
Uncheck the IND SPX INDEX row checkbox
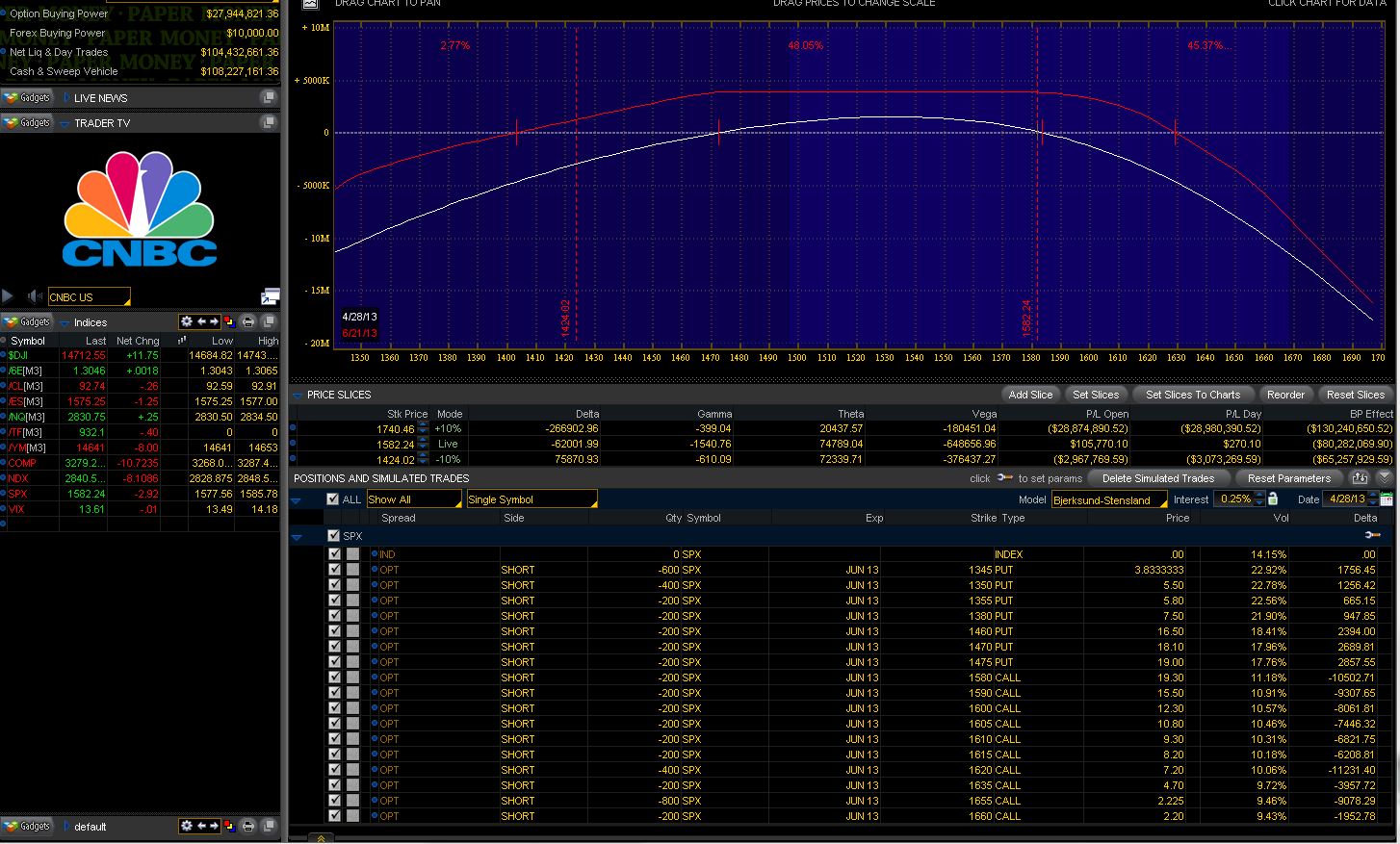tap(335, 554)
